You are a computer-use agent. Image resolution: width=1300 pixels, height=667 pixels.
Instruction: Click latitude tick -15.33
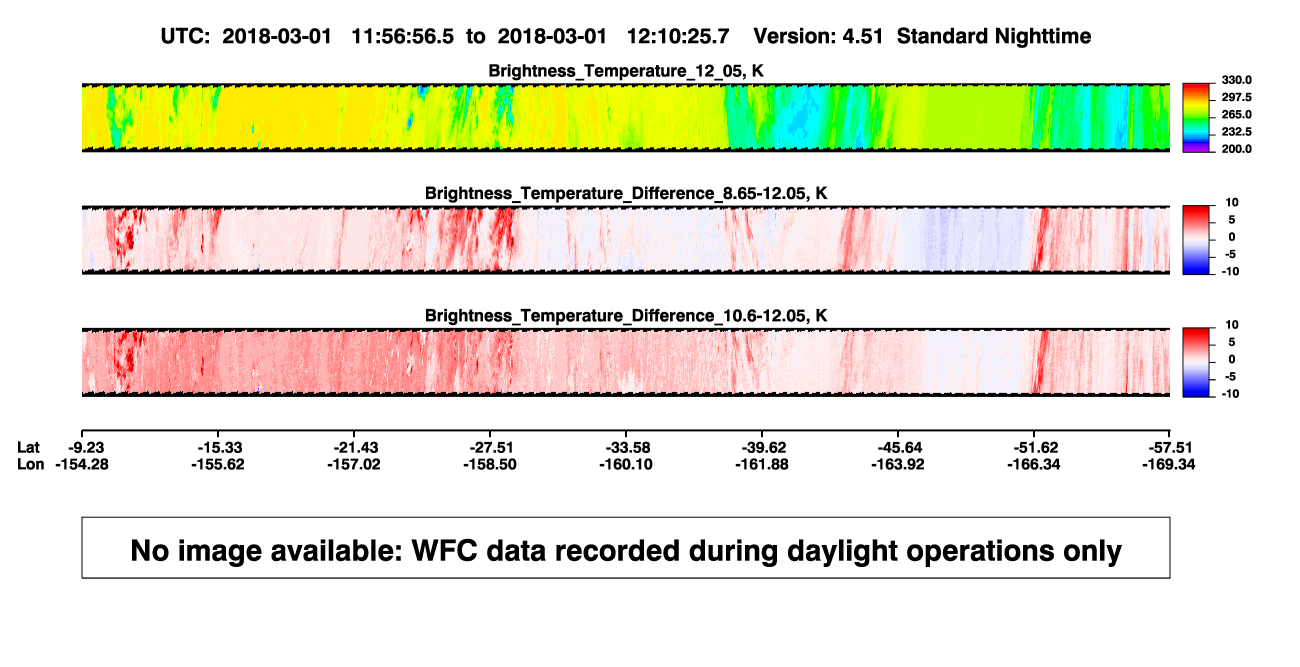pyautogui.click(x=220, y=447)
